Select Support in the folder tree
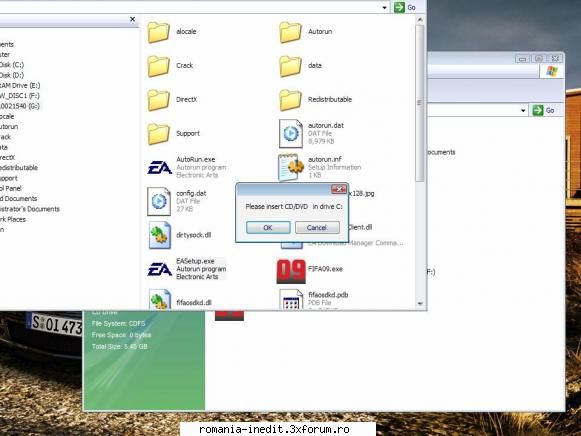The width and height of the screenshot is (581, 436). click(x=9, y=178)
